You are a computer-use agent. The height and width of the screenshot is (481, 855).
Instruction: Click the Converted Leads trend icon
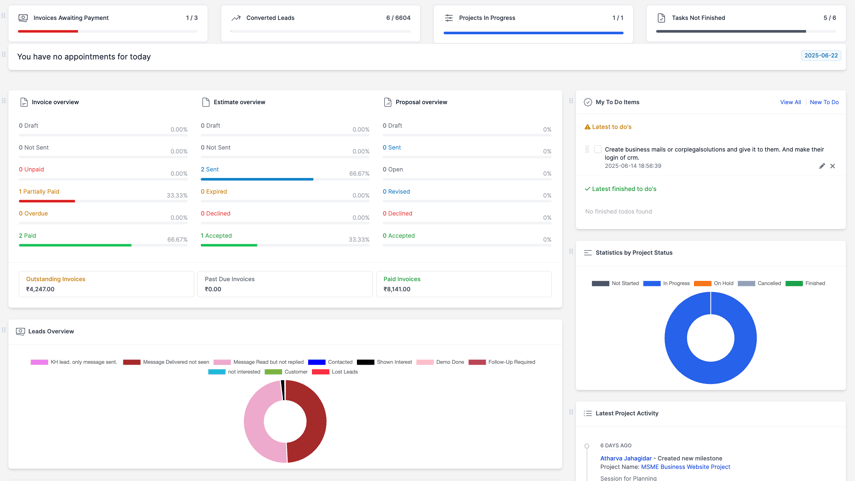(x=236, y=18)
